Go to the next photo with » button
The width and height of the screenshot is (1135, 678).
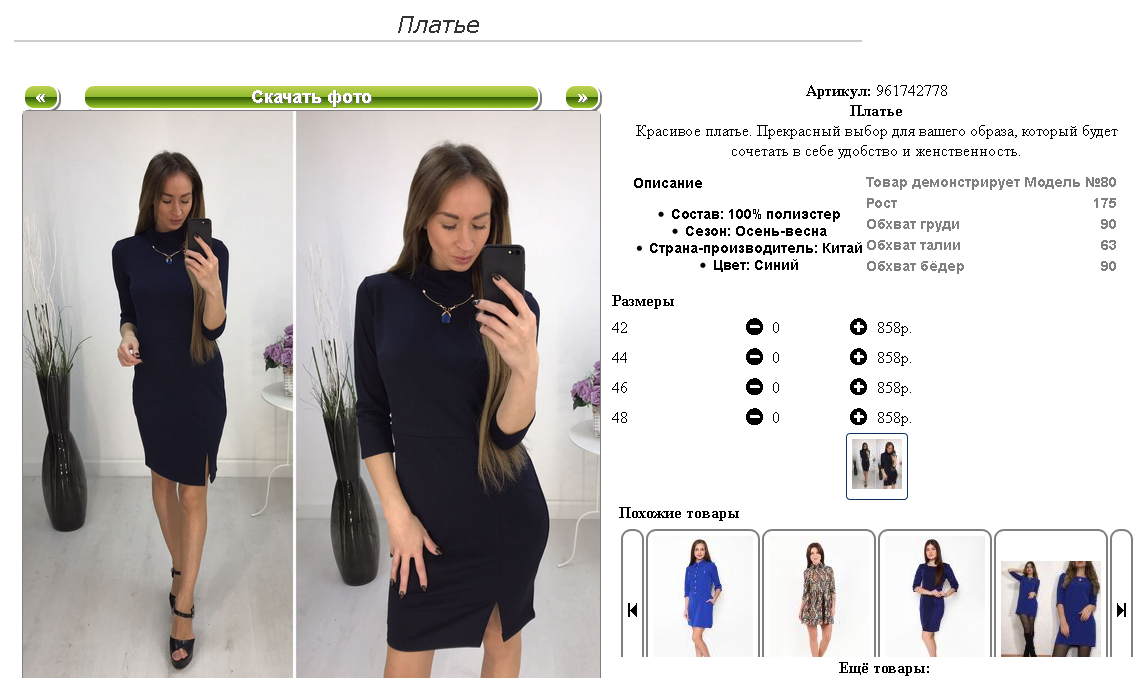coord(582,97)
